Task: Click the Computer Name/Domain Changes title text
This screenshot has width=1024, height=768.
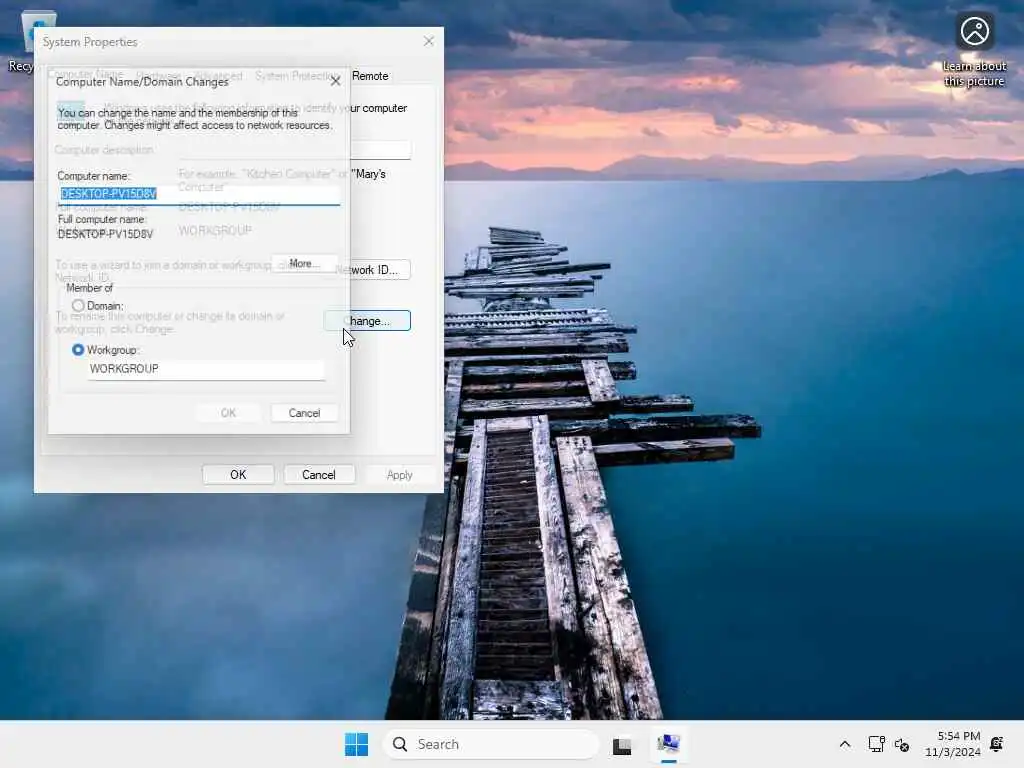Action: coord(142,82)
